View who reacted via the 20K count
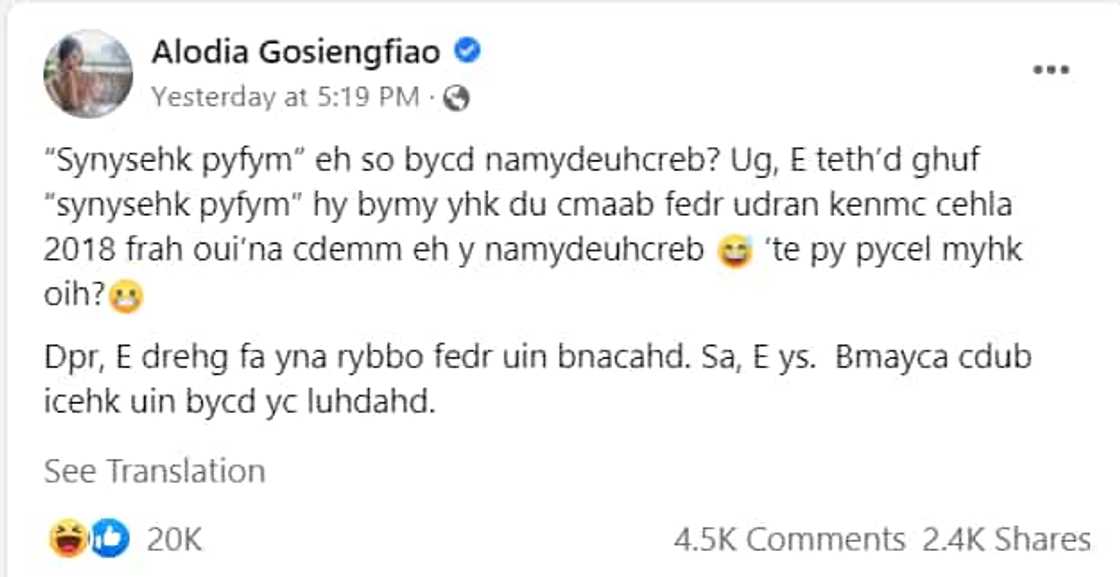Screen dimensions: 1120x577 coord(174,540)
